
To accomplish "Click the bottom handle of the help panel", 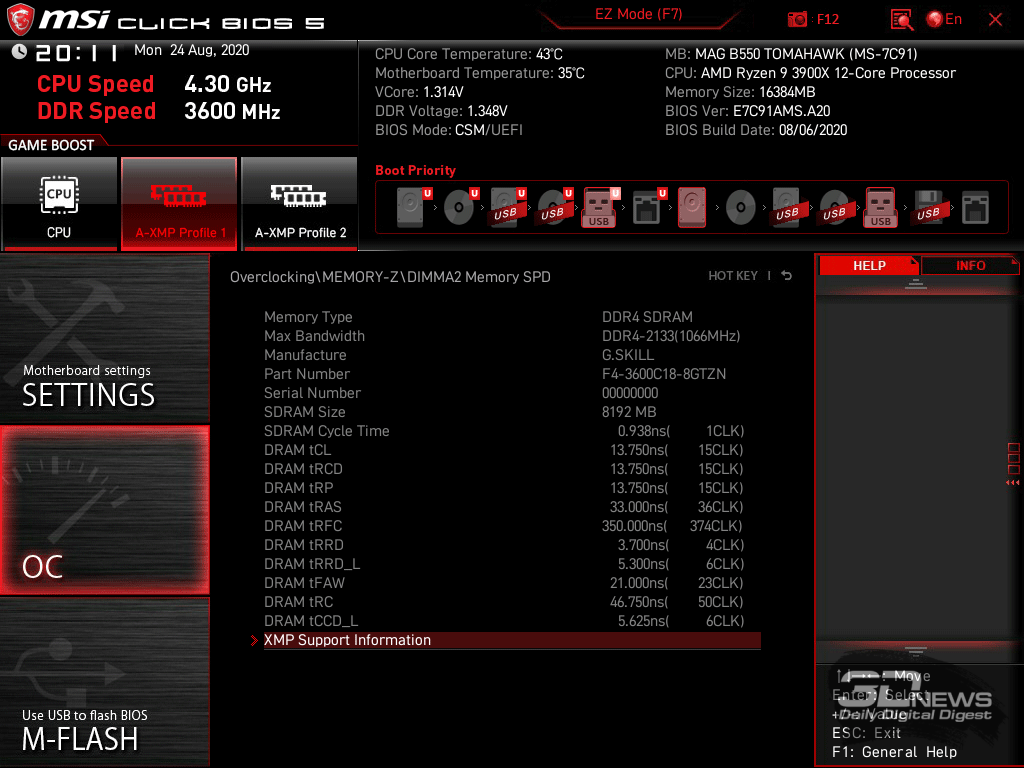I will click(916, 651).
